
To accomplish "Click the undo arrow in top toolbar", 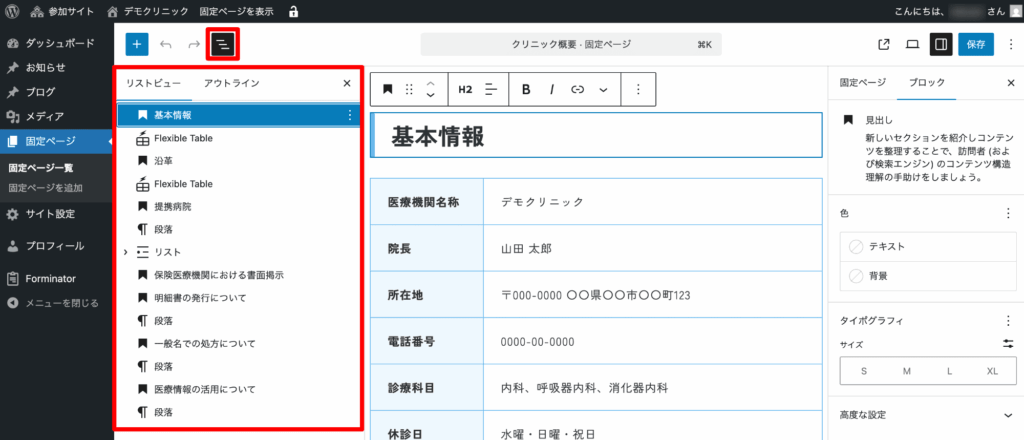I will point(166,44).
